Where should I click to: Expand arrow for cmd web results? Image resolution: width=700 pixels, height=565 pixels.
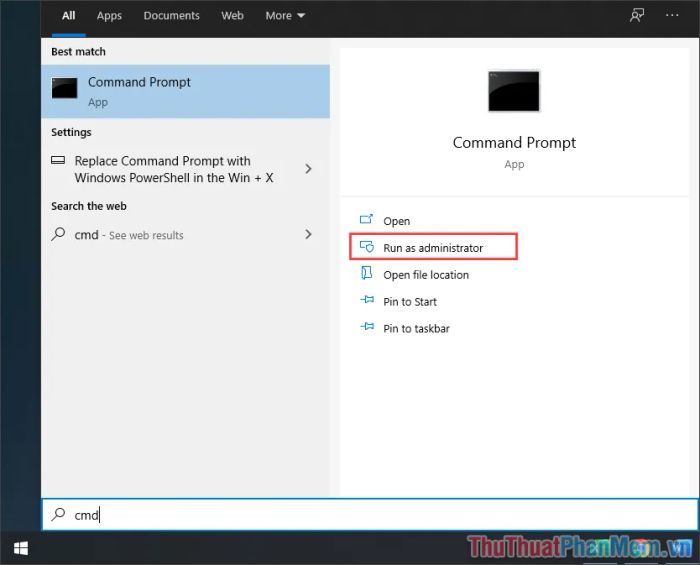click(308, 234)
